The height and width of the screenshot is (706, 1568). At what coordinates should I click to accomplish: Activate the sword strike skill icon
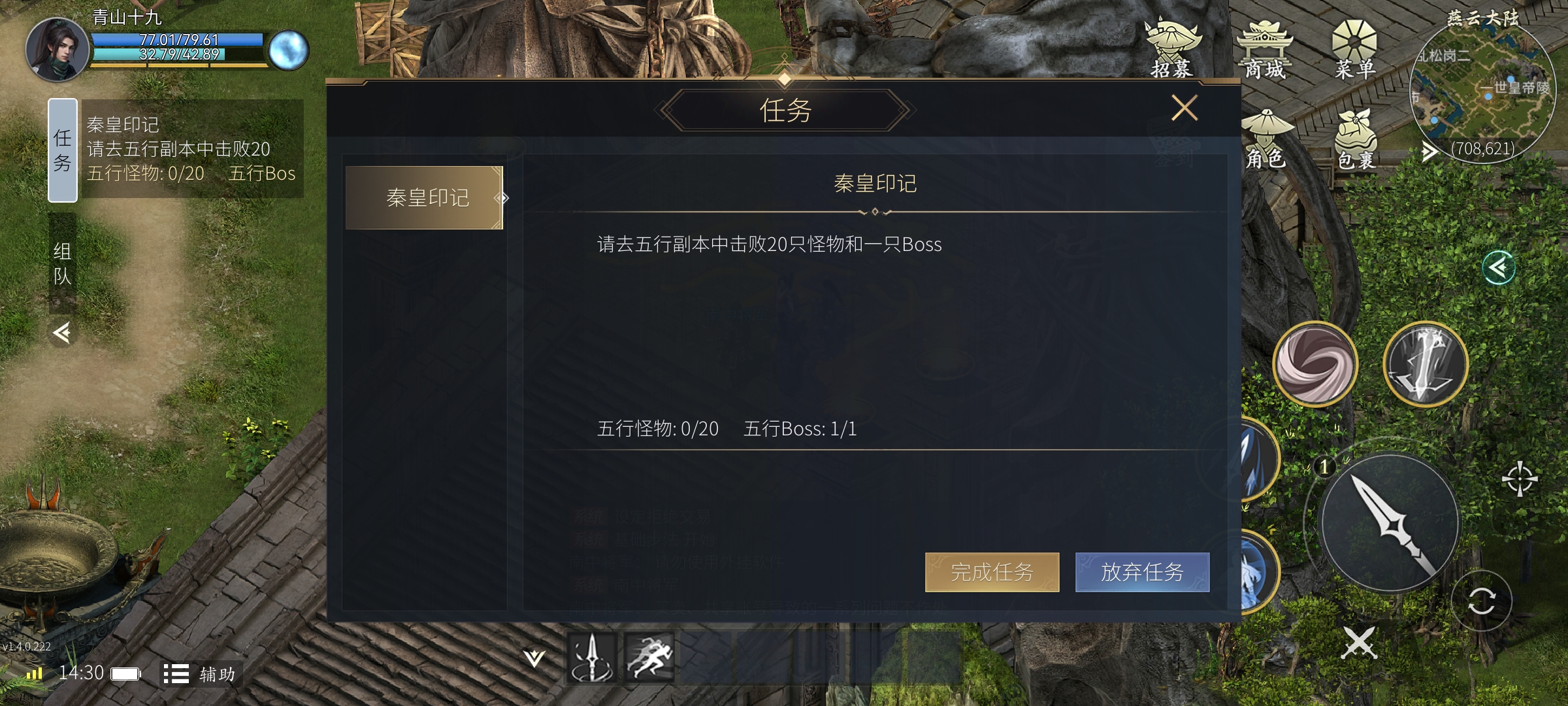[1426, 363]
